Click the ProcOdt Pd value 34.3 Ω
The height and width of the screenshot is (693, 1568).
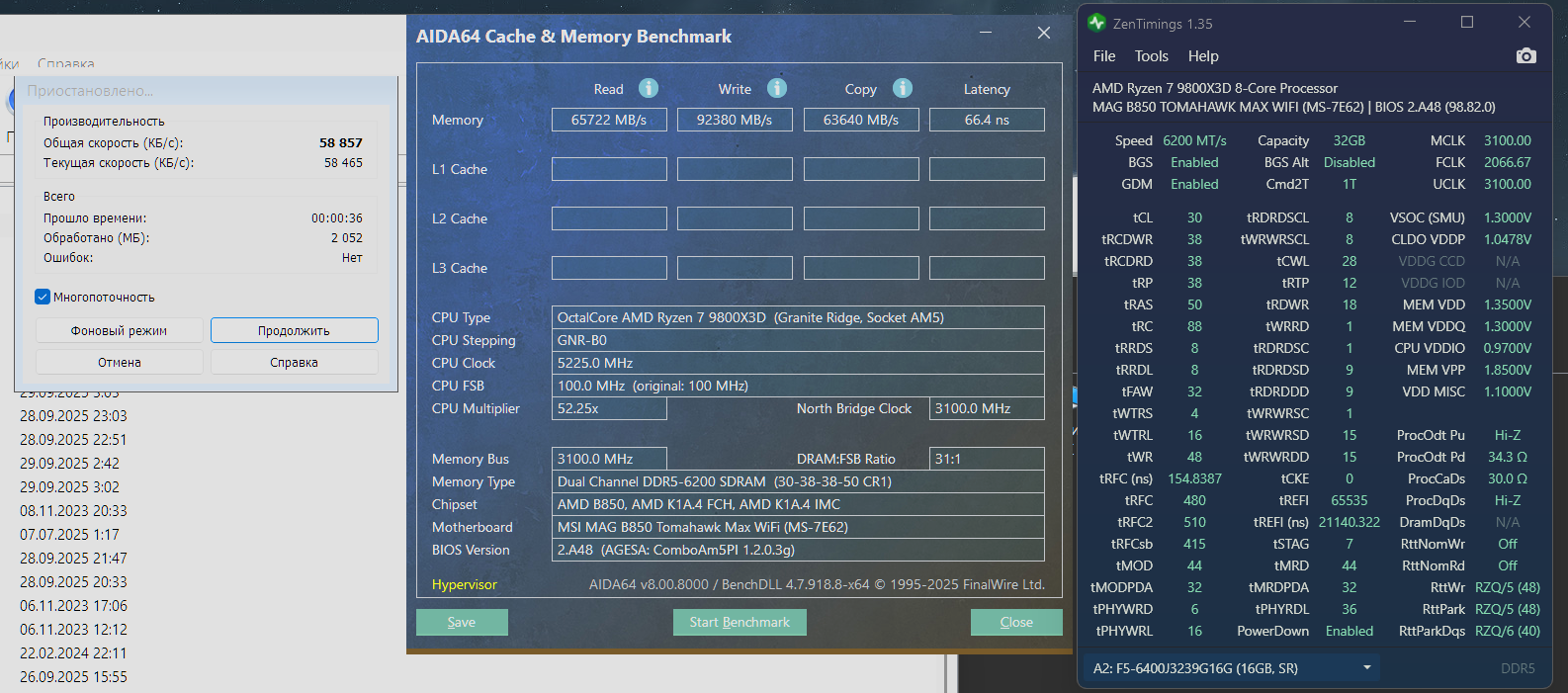tap(1508, 457)
